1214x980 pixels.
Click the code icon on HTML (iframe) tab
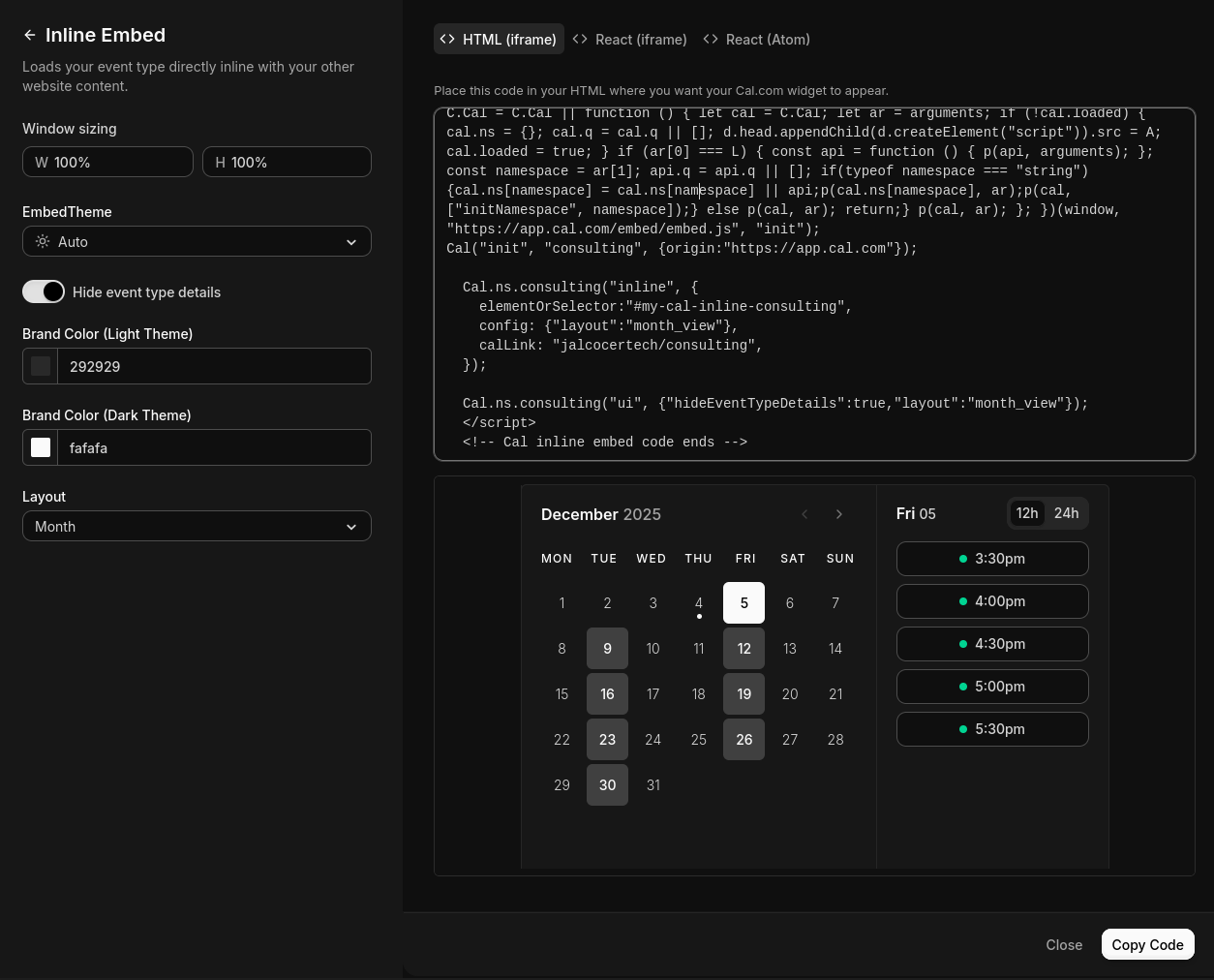[x=447, y=40]
